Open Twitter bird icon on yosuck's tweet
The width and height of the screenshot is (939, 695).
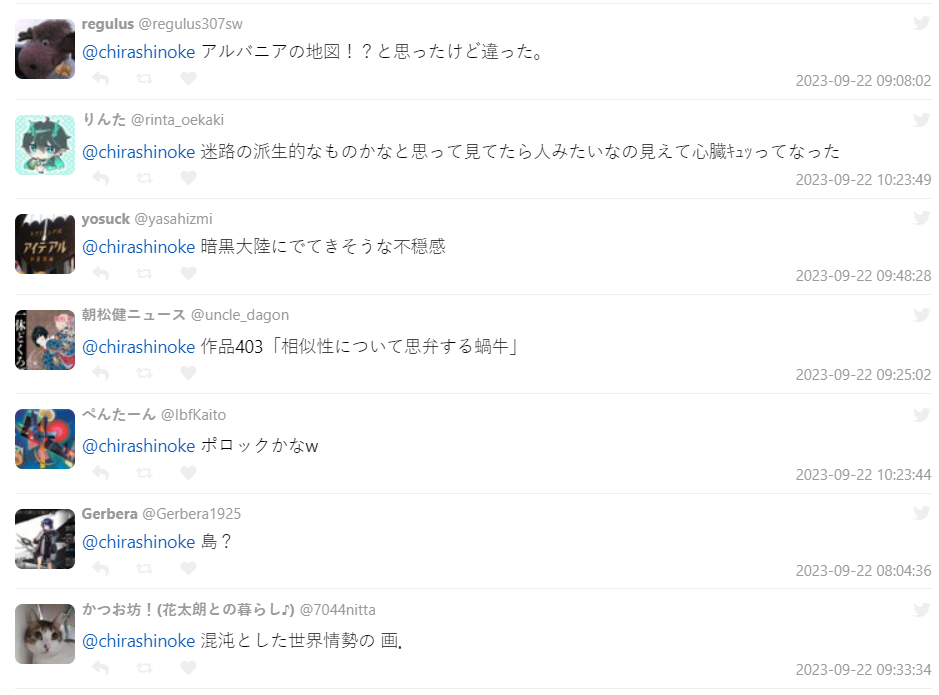[921, 218]
